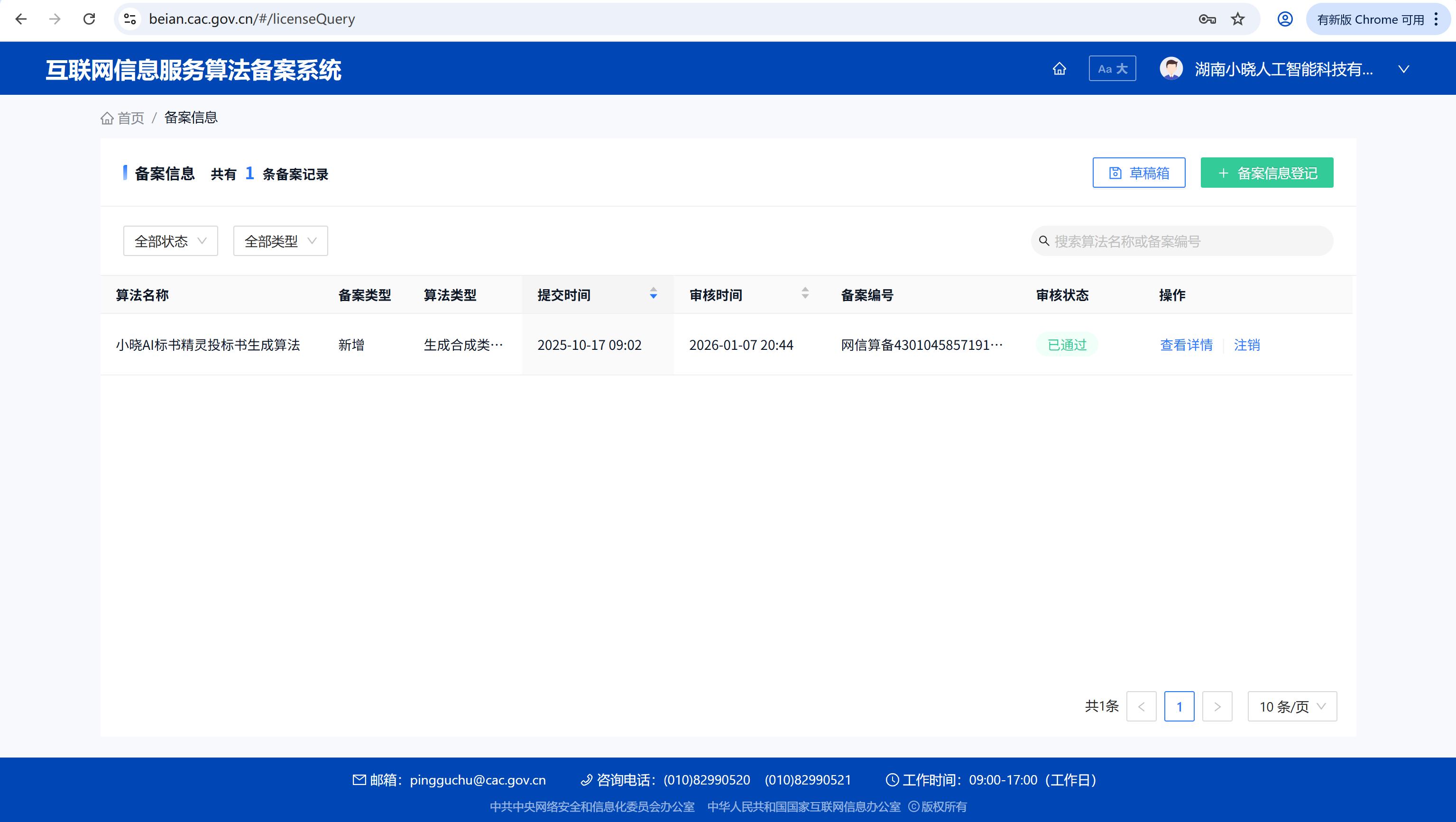Sort by 审核时间 column arrows
Image resolution: width=1456 pixels, height=822 pixels.
805,293
